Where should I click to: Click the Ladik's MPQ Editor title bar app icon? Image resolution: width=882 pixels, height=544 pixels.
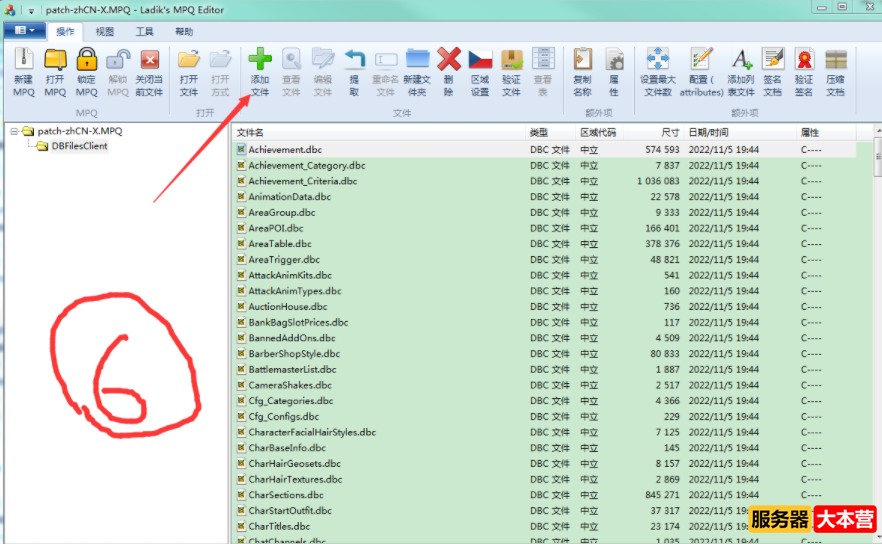point(10,10)
